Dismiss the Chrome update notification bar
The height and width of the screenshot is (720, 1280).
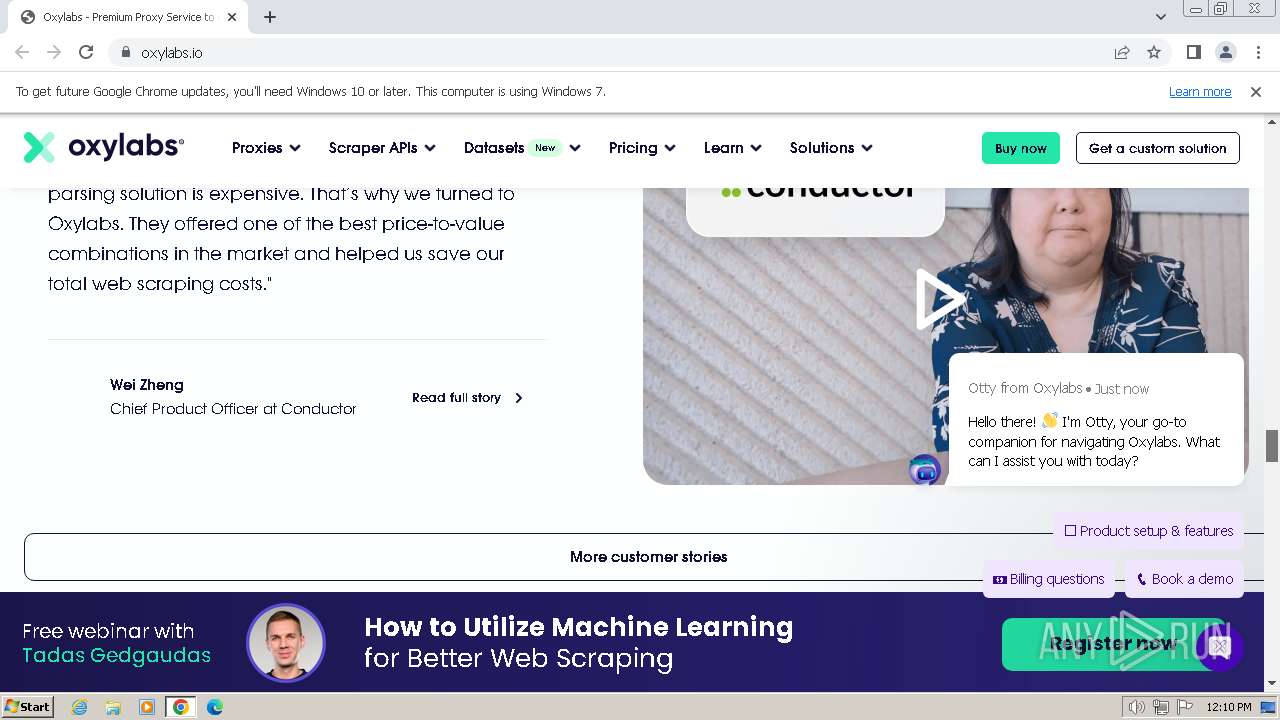tap(1256, 91)
